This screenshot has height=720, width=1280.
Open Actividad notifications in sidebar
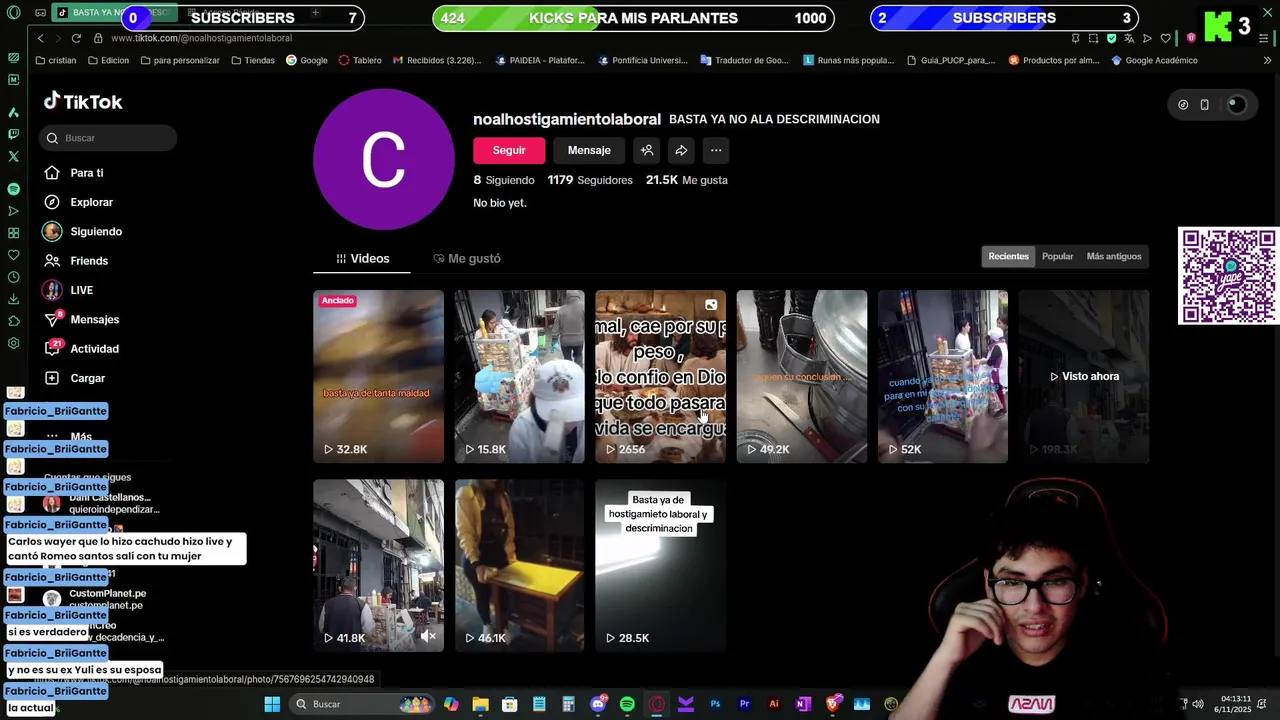(81, 349)
